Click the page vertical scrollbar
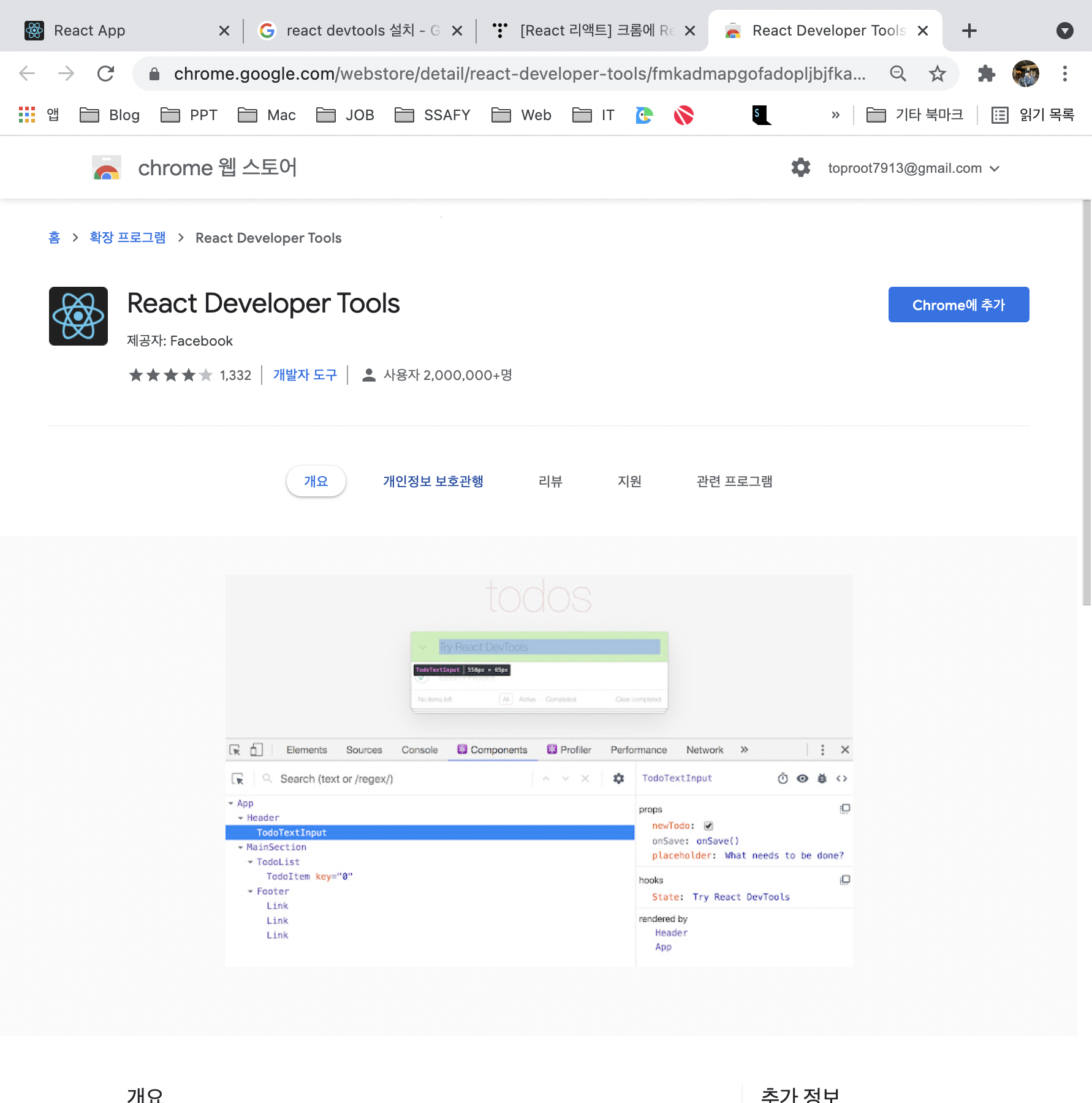Image resolution: width=1092 pixels, height=1103 pixels. (1086, 402)
